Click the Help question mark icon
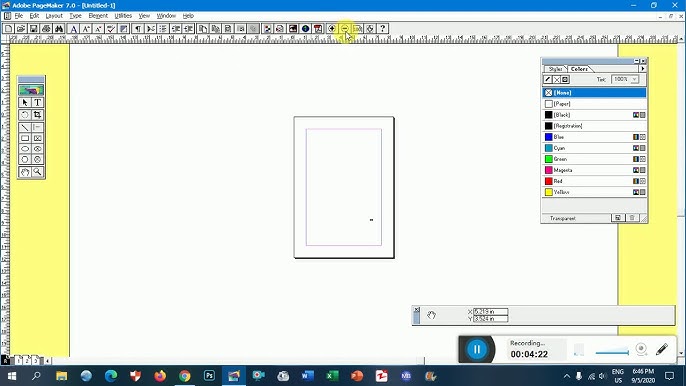The height and width of the screenshot is (386, 686). 382,28
